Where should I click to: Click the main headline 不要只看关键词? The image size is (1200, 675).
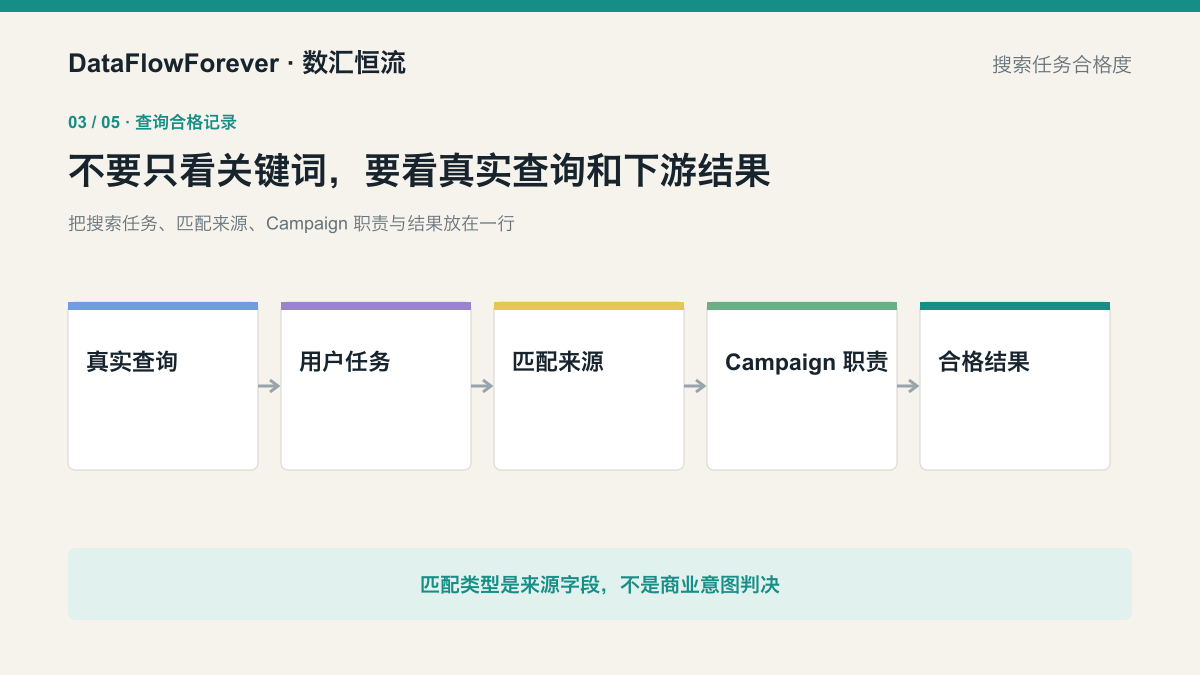pos(419,171)
